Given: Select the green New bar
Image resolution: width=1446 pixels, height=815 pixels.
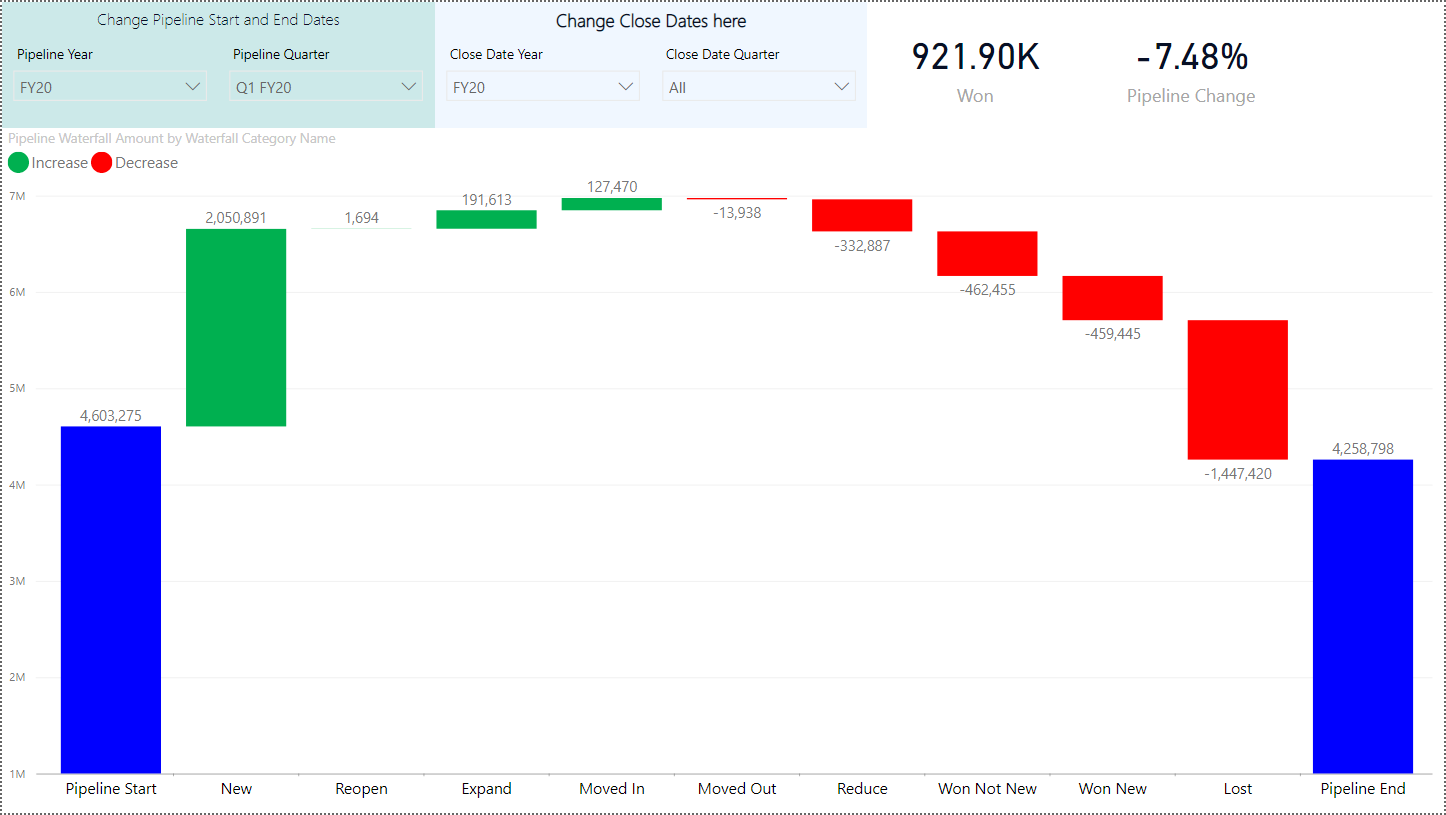Looking at the screenshot, I should click(236, 328).
